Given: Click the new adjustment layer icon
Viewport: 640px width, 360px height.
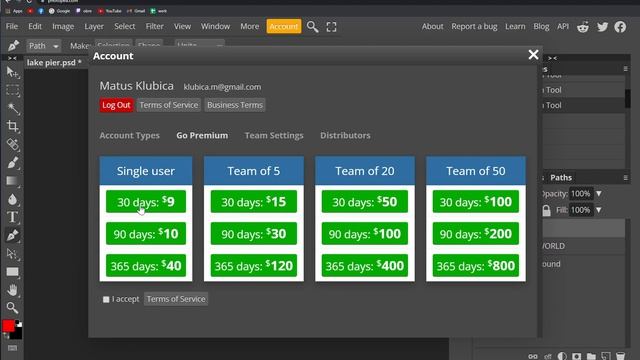Looking at the screenshot, I should pos(562,356).
